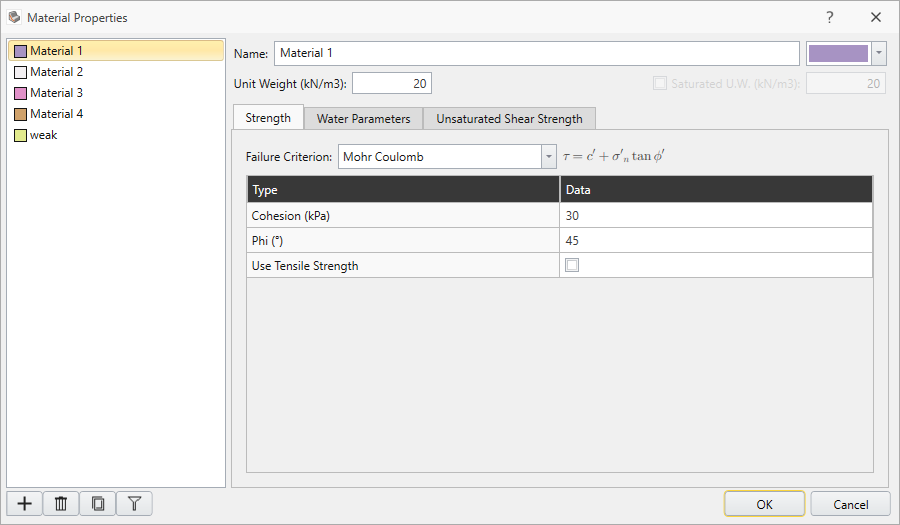Click the filter materials funnel icon
Viewport: 900px width, 525px height.
tap(134, 504)
